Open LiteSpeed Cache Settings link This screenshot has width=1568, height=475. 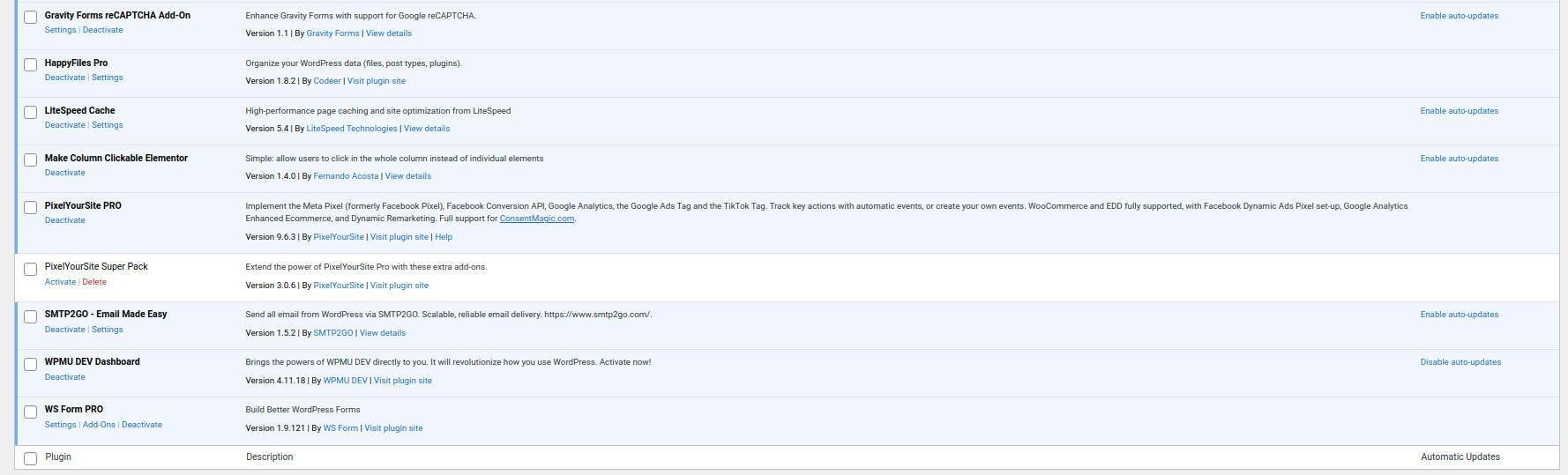pos(107,125)
